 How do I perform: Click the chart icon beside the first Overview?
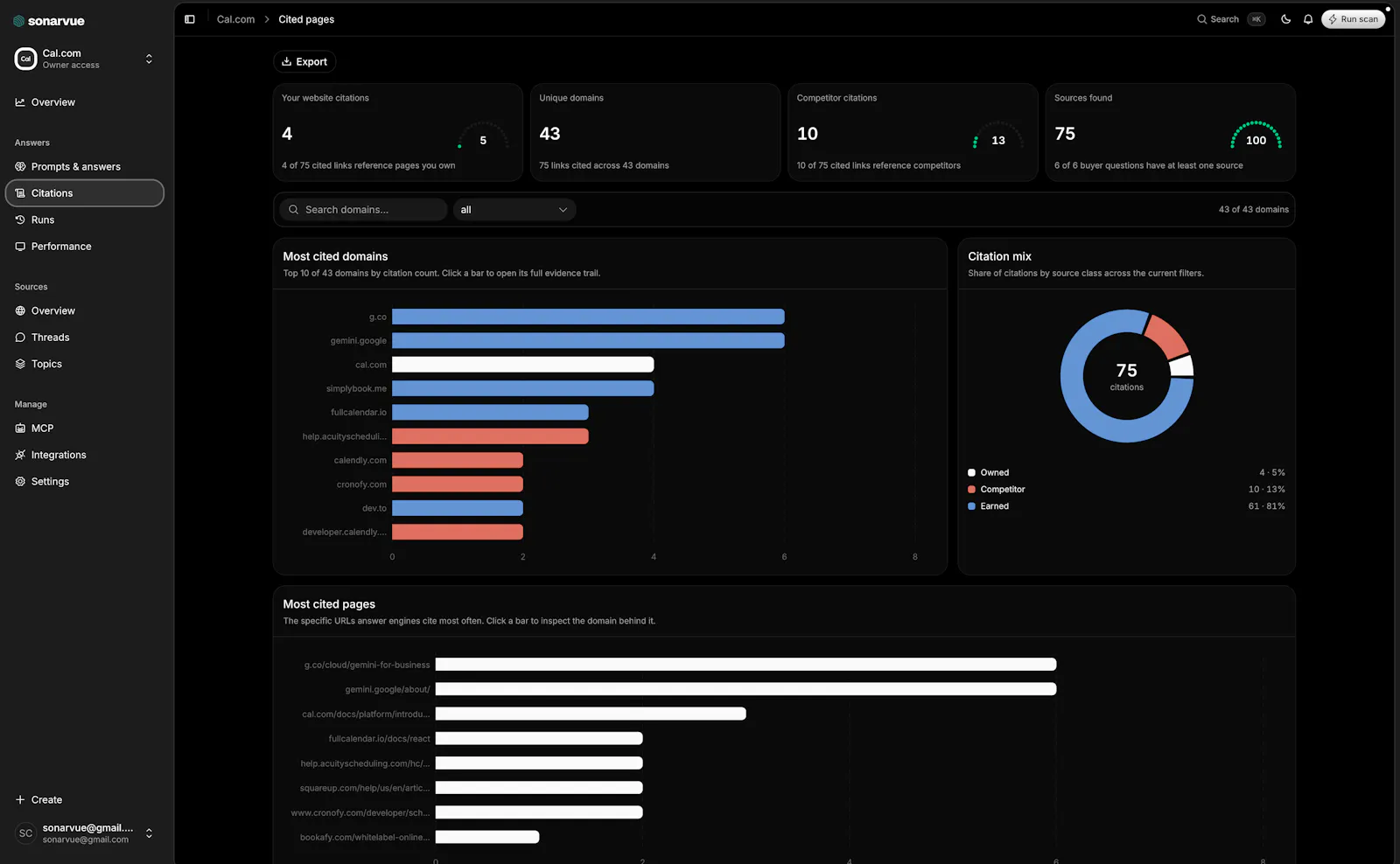[x=20, y=102]
